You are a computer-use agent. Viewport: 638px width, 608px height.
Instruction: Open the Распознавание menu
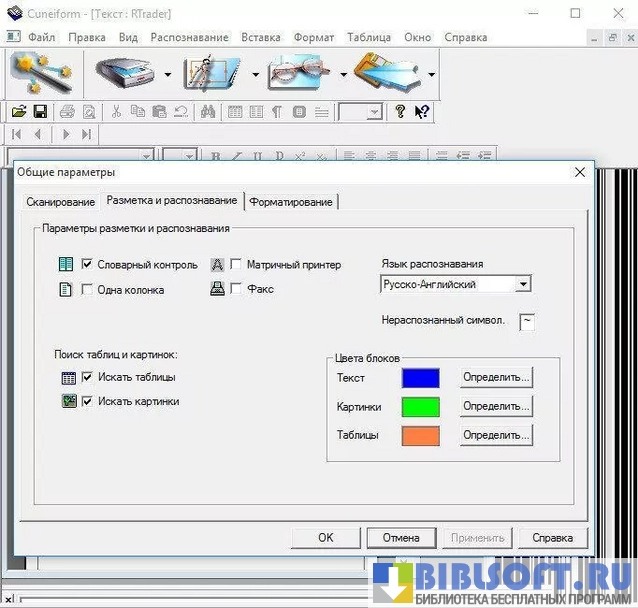tap(189, 37)
